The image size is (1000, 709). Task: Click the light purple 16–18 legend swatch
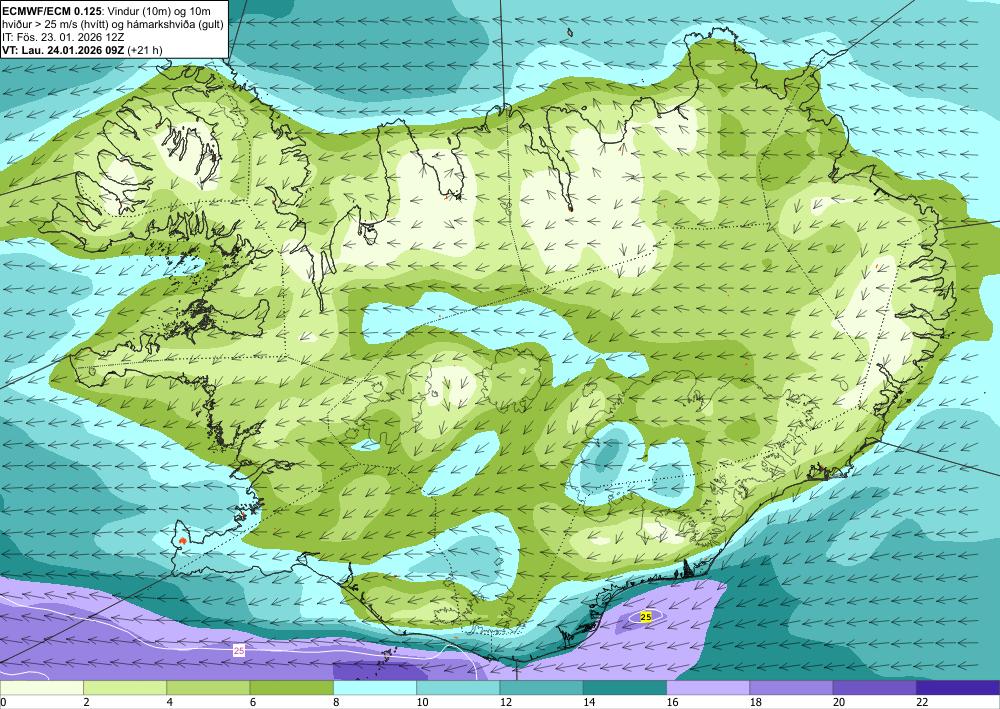pyautogui.click(x=708, y=688)
